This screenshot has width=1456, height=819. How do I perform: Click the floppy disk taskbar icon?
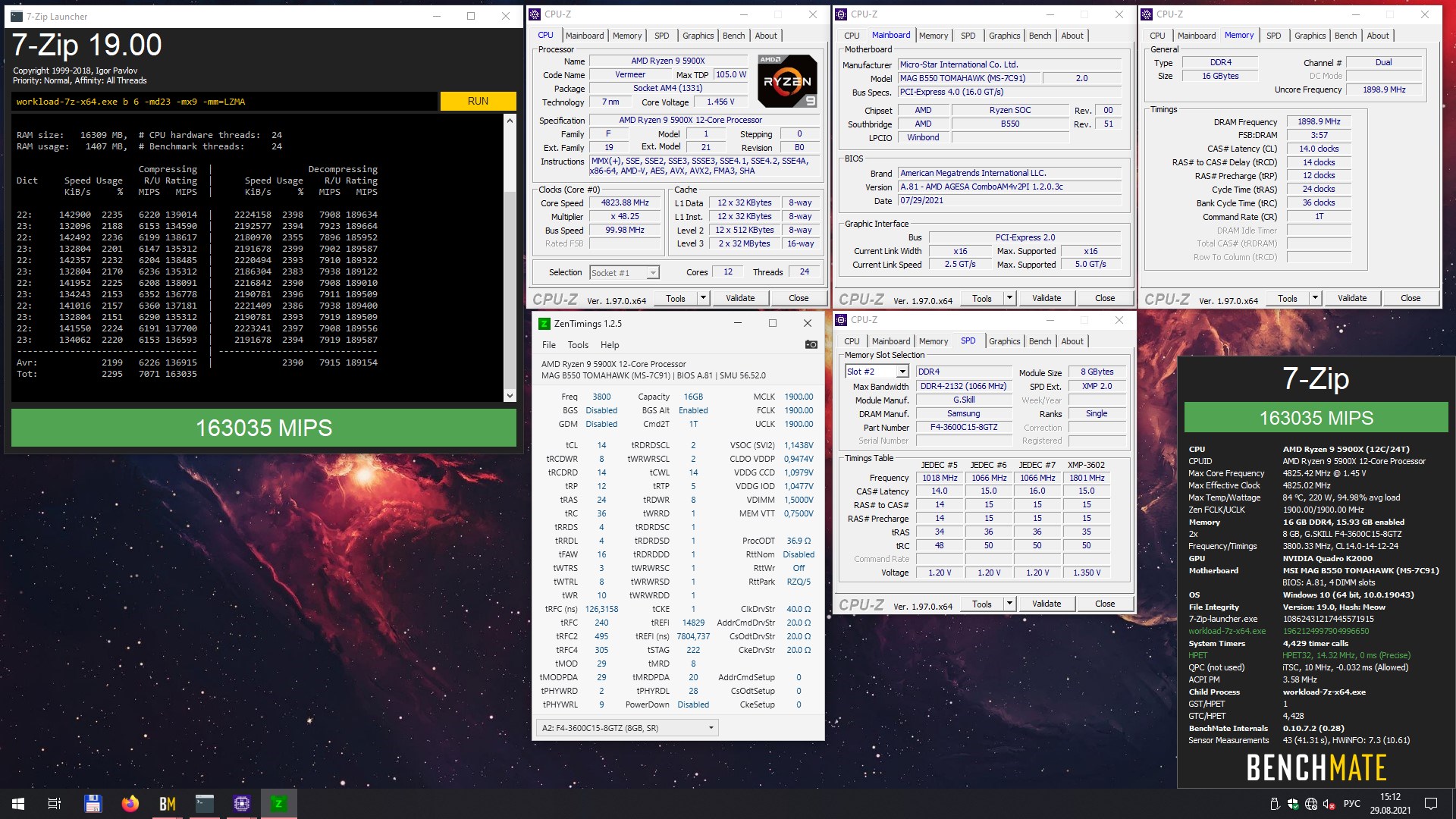coord(93,804)
